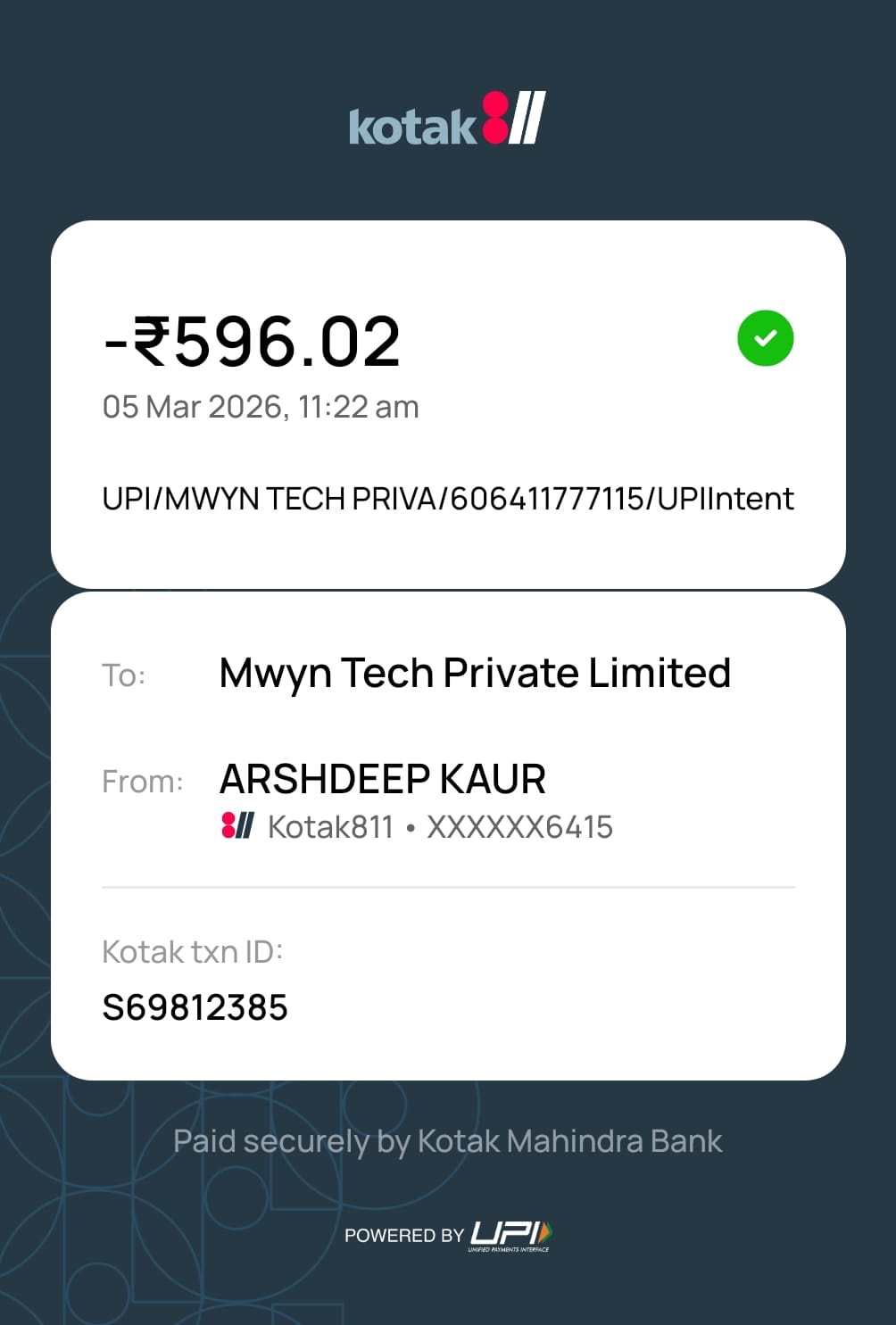
Task: Click the UPI logo at the bottom
Action: 510,1235
